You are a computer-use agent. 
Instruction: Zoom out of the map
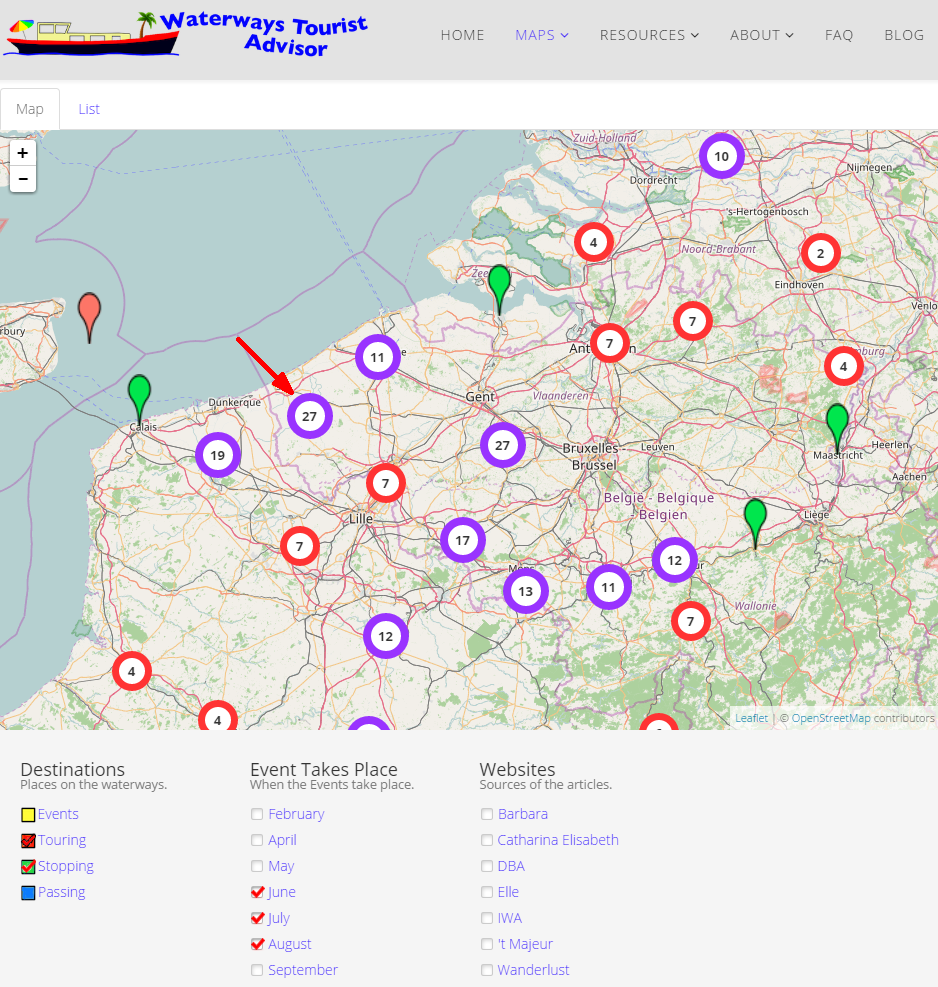coord(23,179)
